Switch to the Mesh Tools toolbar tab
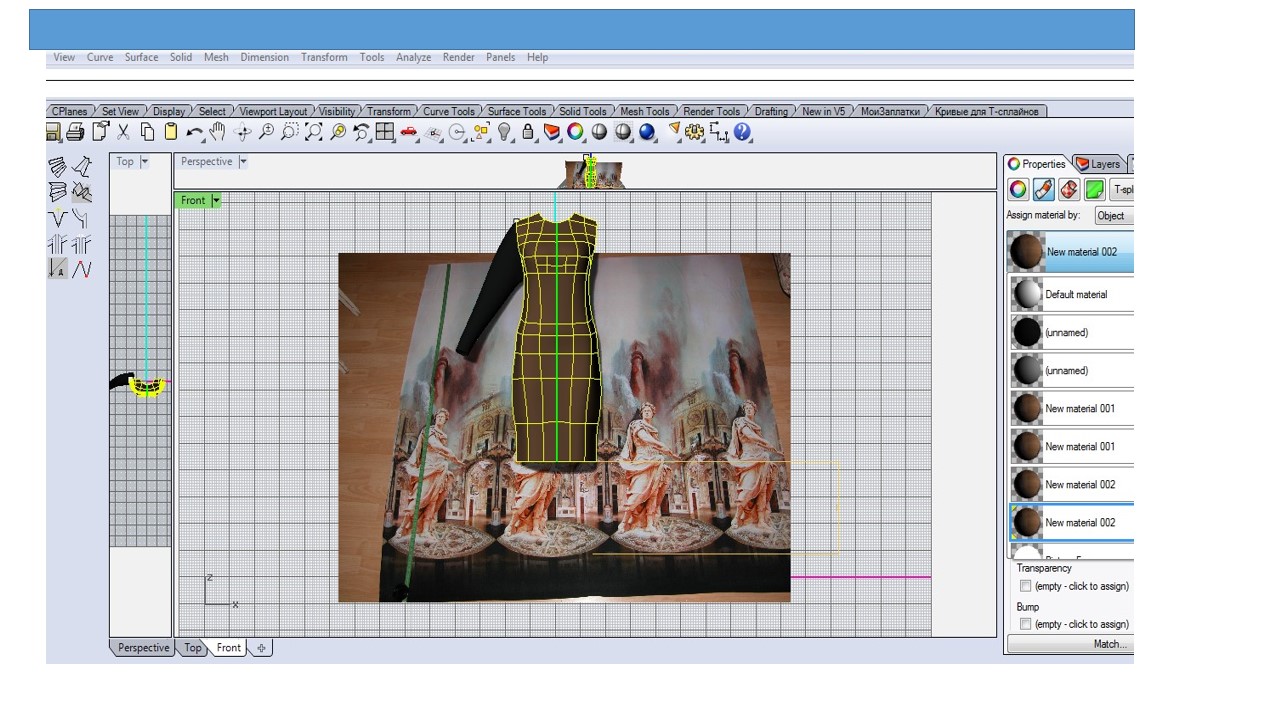Screen dimensions: 1280x720 (644, 111)
